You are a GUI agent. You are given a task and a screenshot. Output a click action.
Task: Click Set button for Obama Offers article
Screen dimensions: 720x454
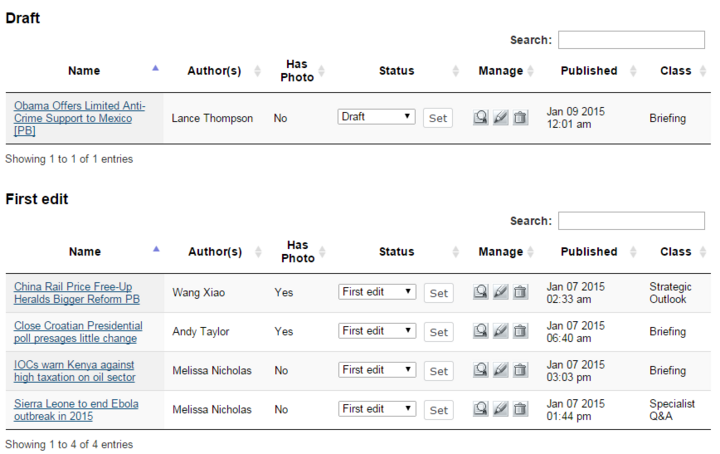[438, 118]
